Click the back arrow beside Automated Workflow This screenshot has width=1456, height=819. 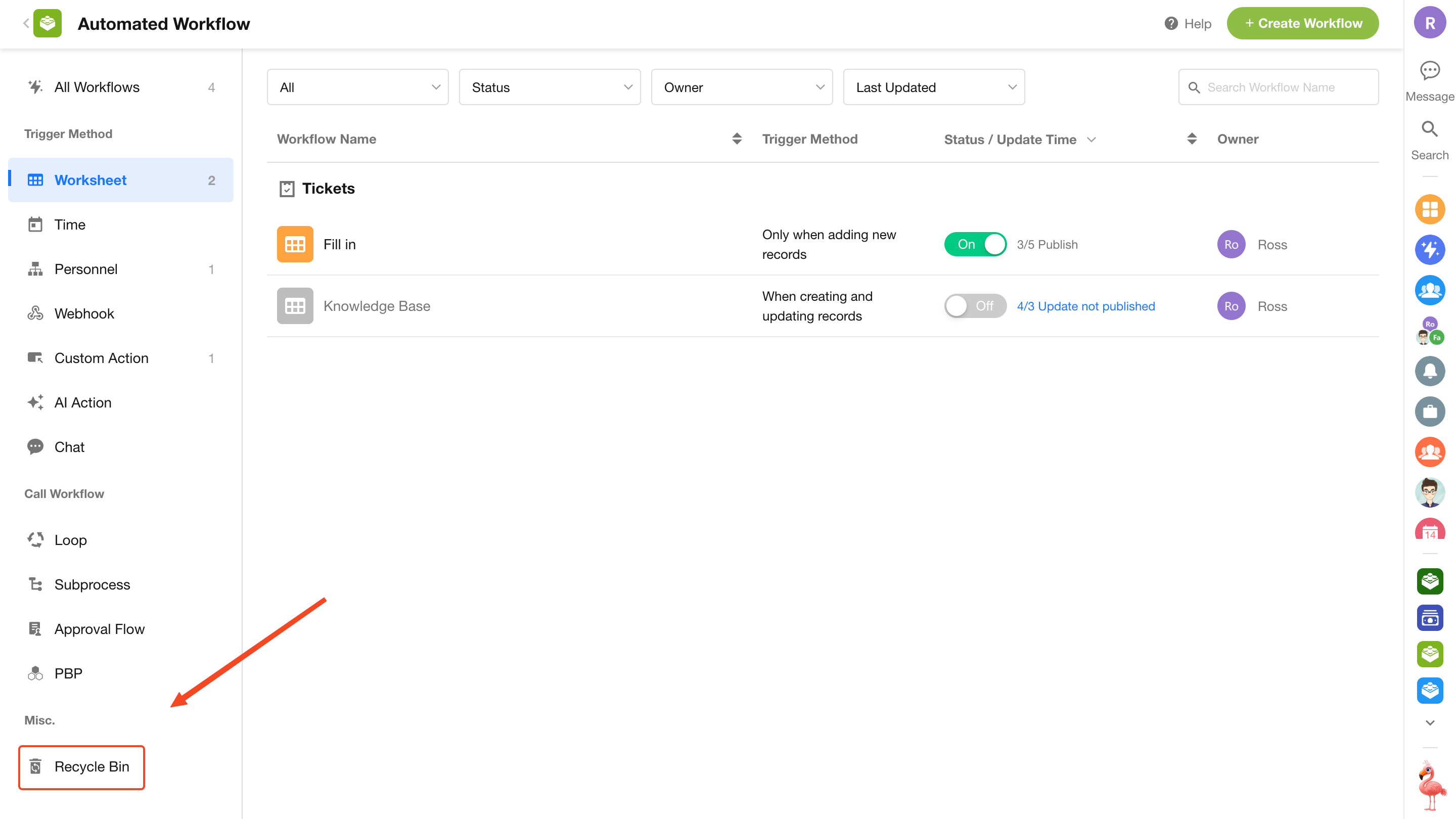tap(25, 23)
